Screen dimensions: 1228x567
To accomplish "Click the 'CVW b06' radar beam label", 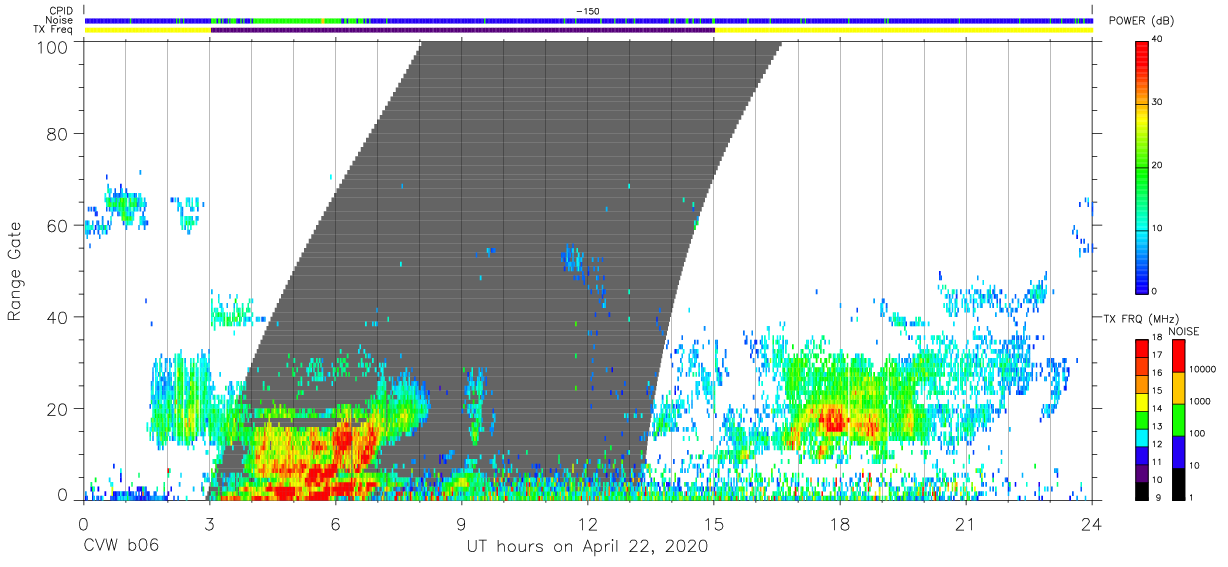I will (121, 547).
